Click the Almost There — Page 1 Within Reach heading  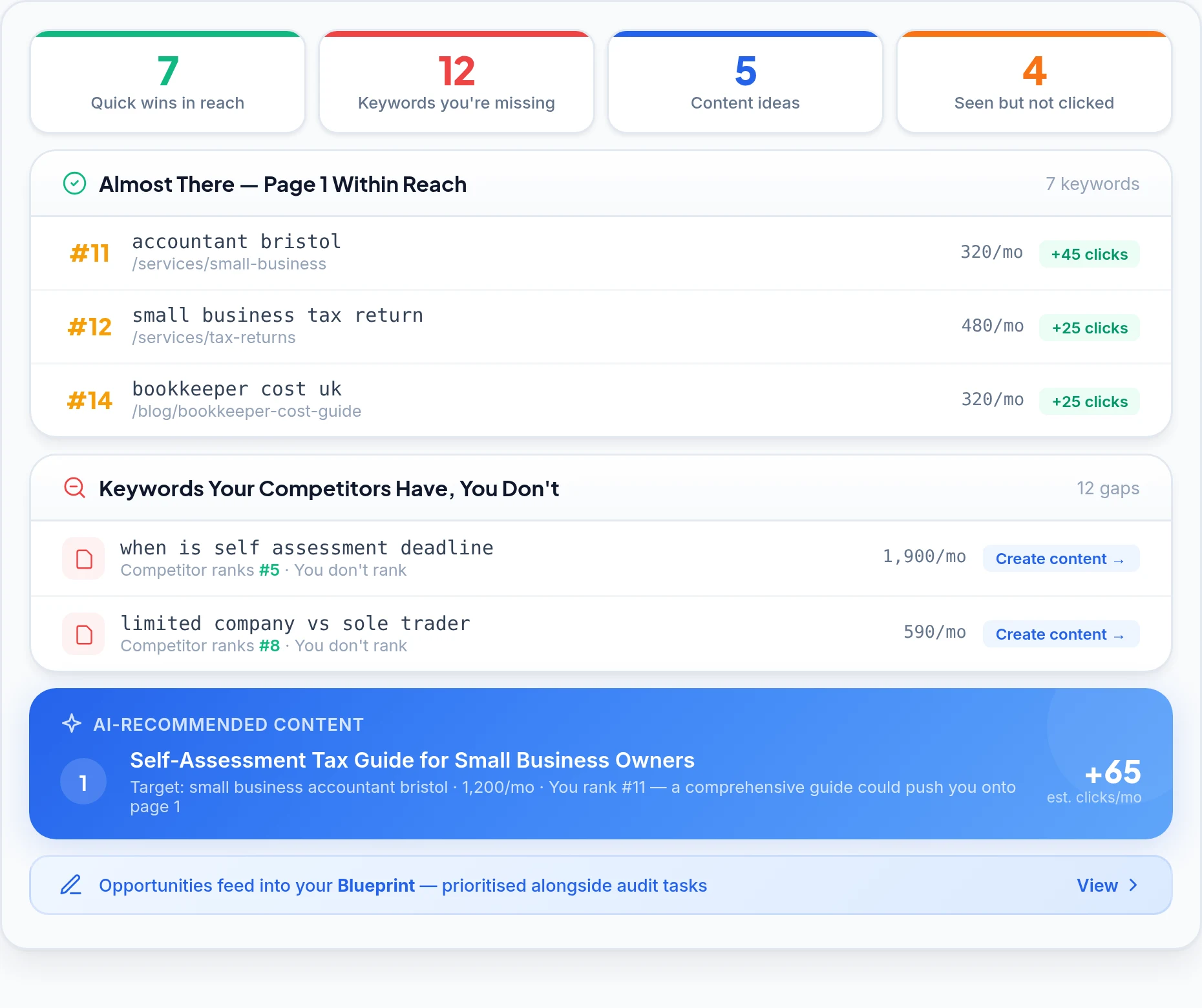click(x=283, y=184)
